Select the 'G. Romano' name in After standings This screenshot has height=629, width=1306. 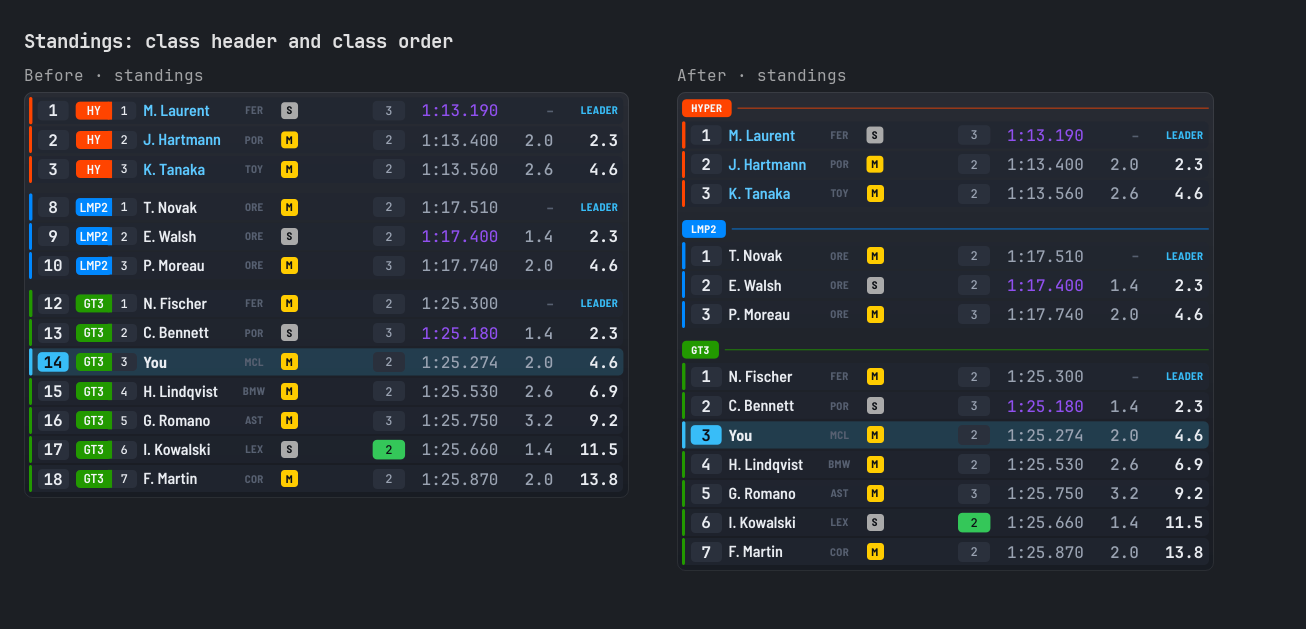(x=762, y=494)
